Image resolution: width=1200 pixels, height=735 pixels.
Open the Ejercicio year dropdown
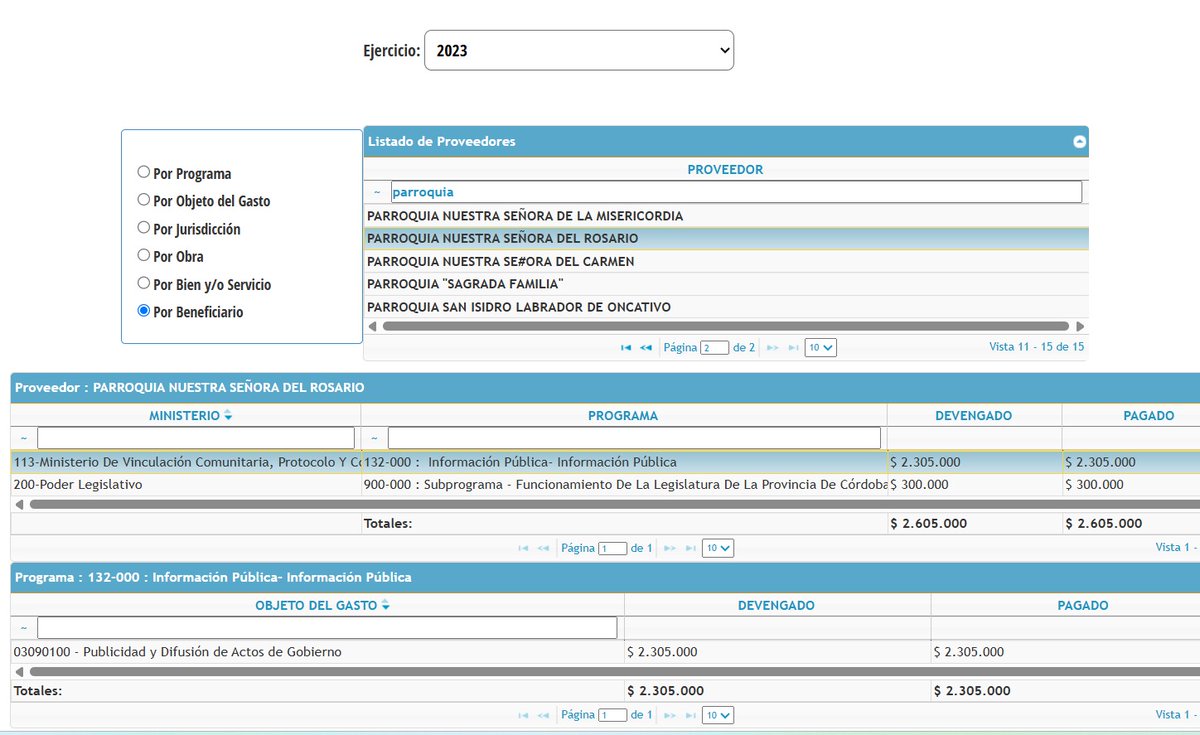pyautogui.click(x=578, y=49)
